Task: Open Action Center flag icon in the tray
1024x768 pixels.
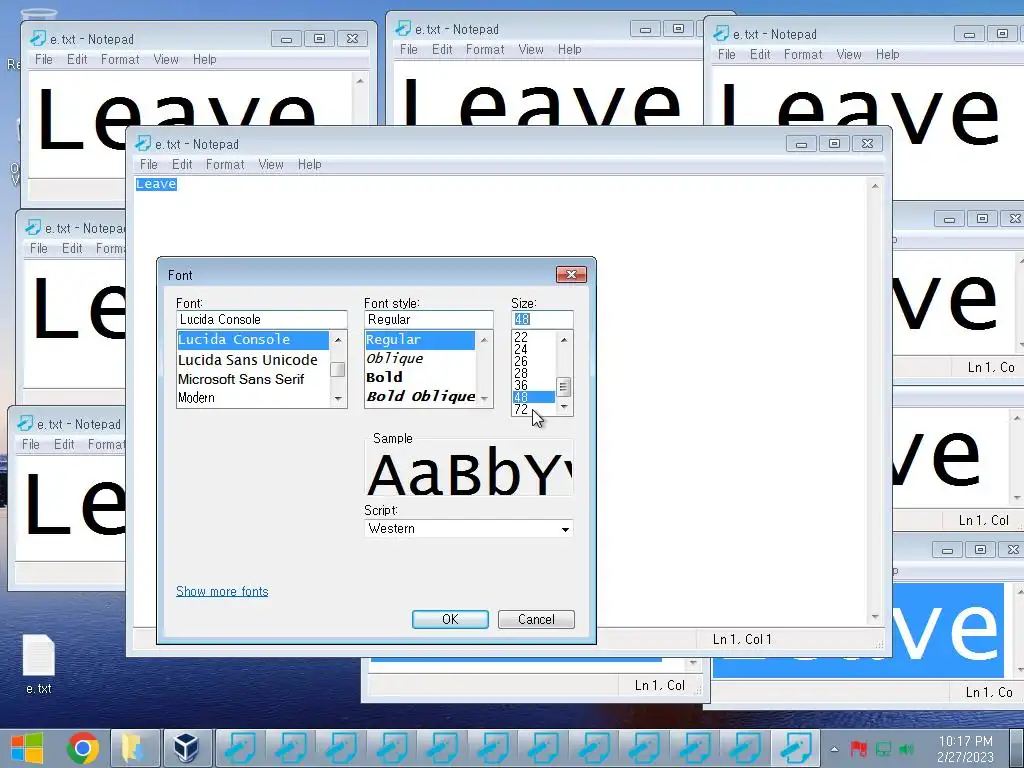Action: point(858,749)
